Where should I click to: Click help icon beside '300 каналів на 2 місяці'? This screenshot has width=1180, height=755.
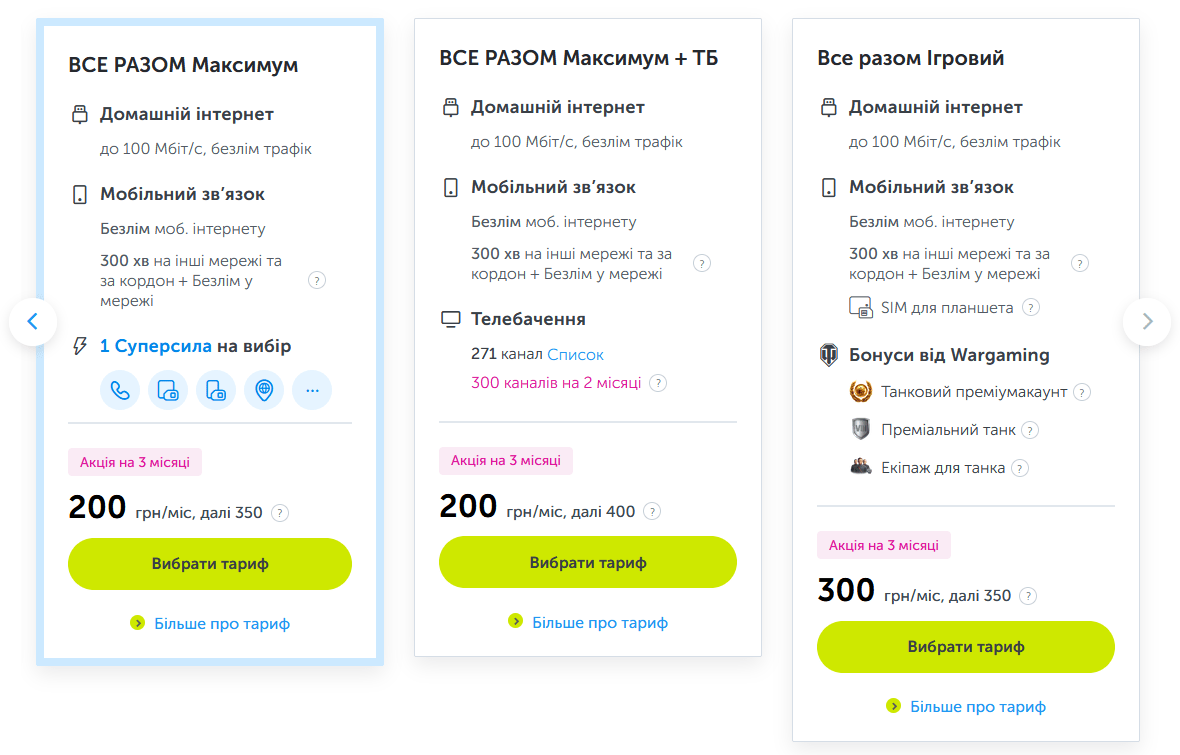[658, 382]
